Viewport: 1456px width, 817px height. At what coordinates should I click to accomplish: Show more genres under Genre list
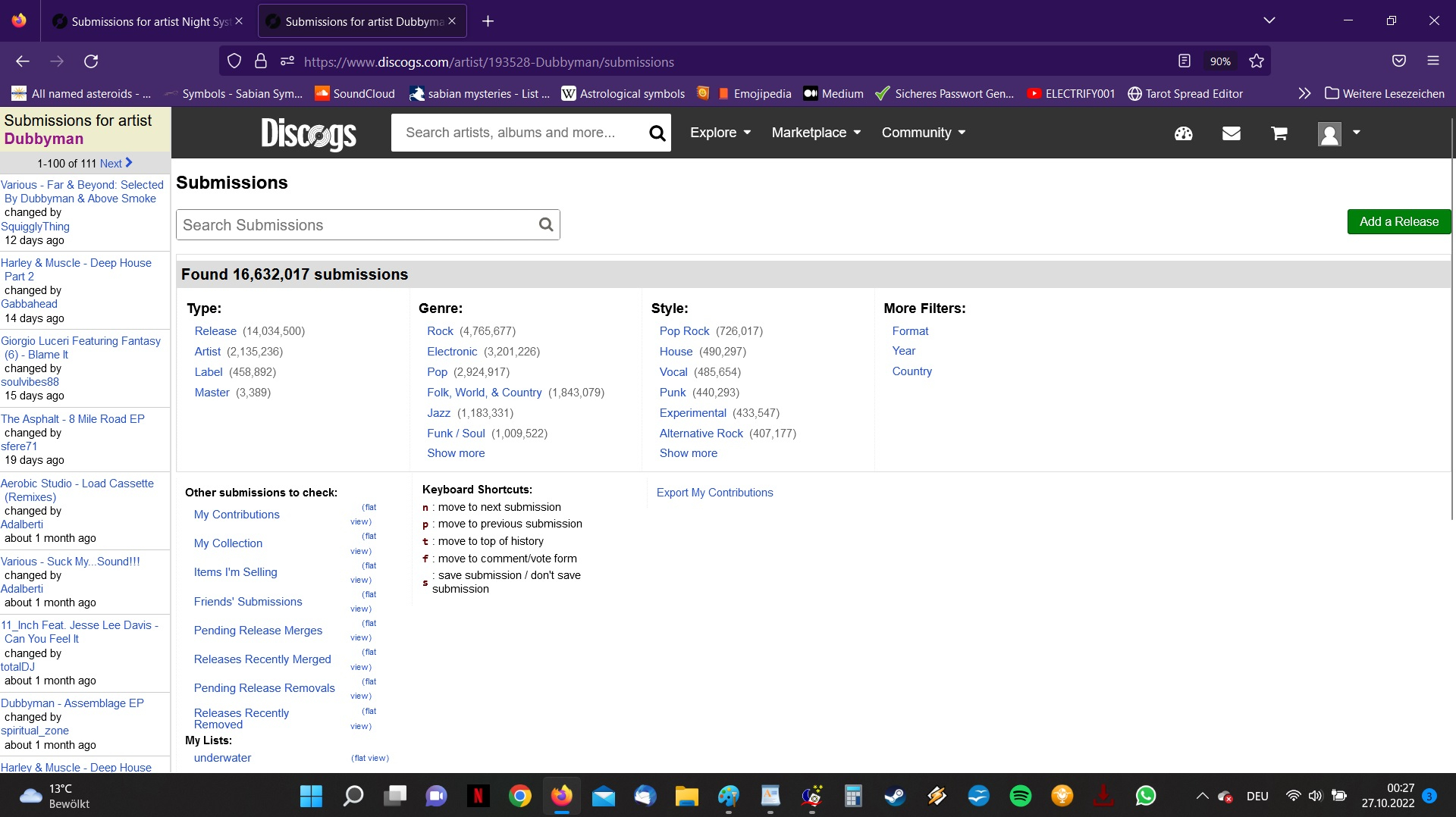[x=455, y=453]
